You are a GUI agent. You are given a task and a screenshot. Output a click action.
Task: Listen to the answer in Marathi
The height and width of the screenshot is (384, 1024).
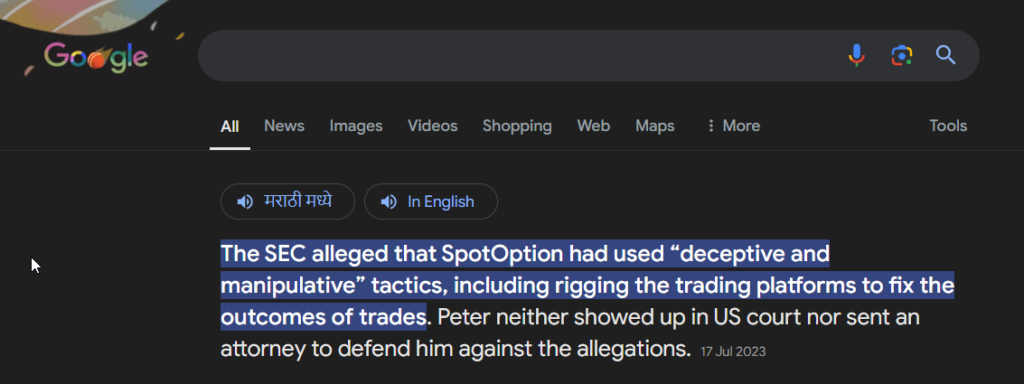pos(287,201)
